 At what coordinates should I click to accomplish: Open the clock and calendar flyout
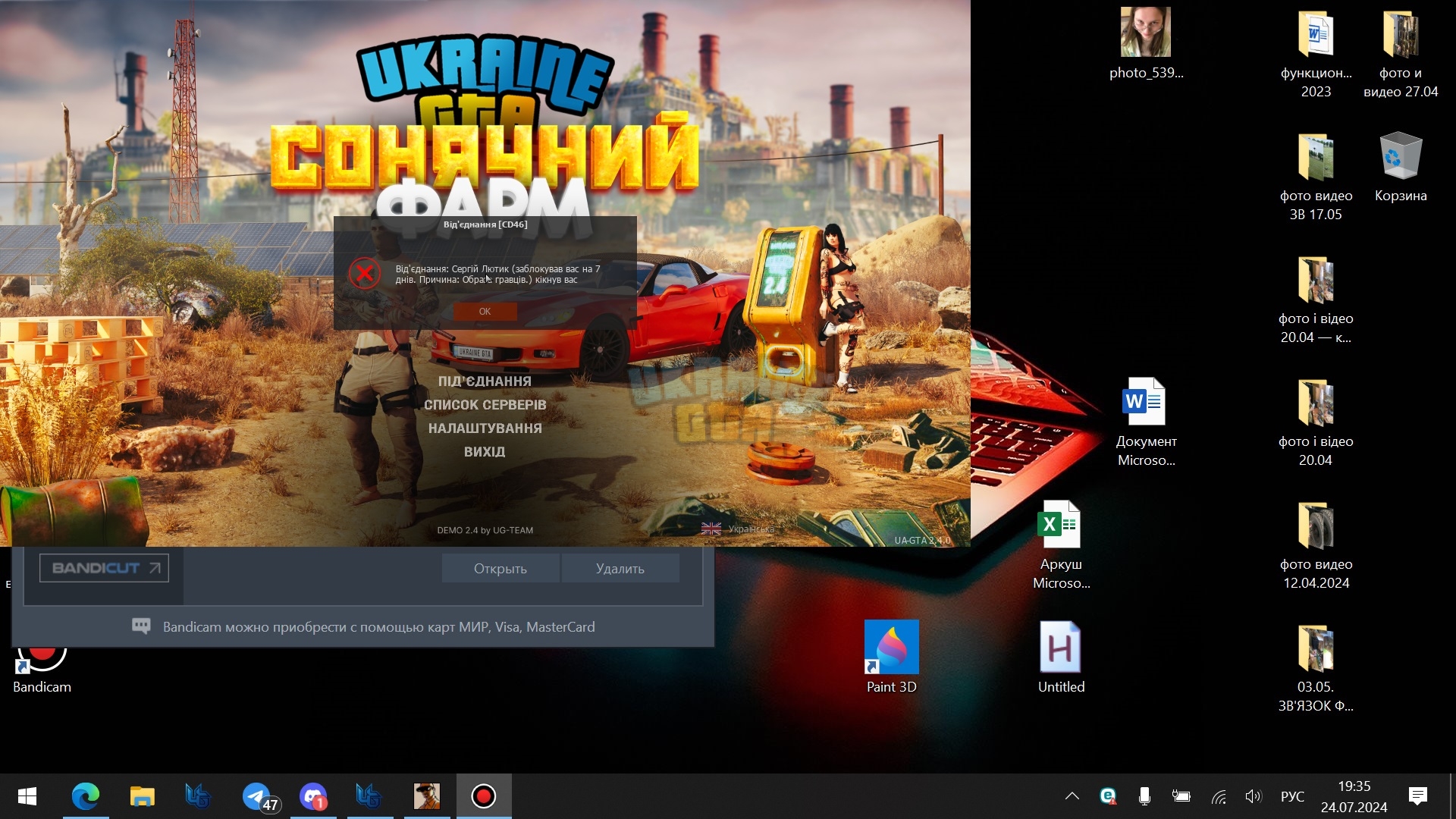point(1354,796)
